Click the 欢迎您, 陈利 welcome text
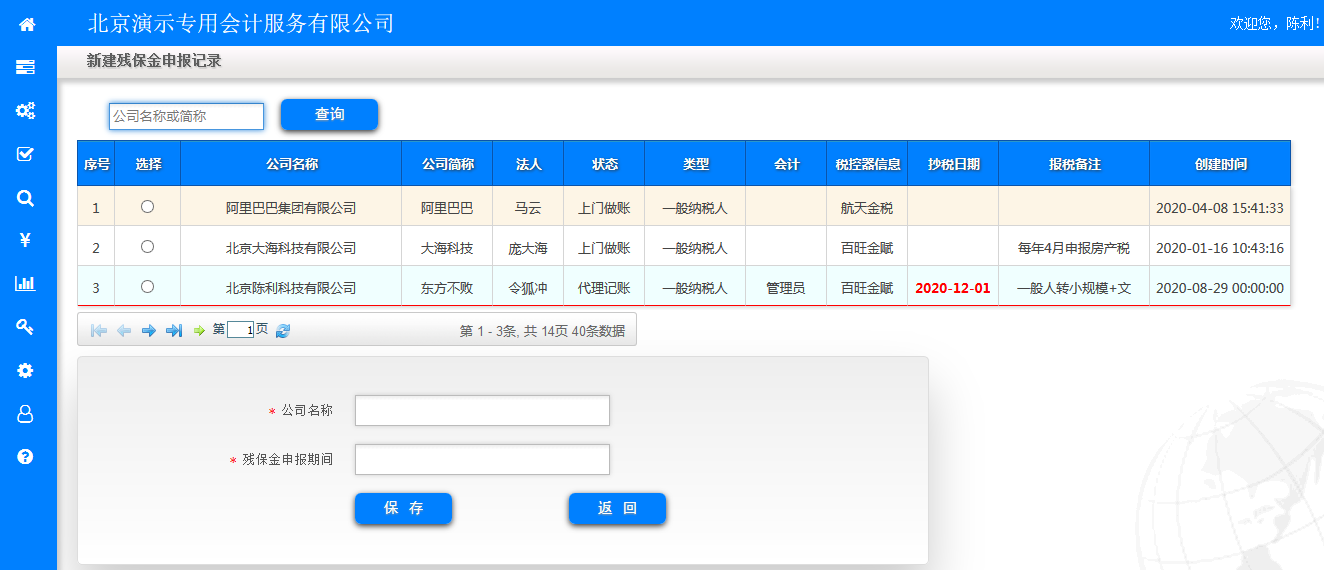The image size is (1324, 570). [1275, 22]
